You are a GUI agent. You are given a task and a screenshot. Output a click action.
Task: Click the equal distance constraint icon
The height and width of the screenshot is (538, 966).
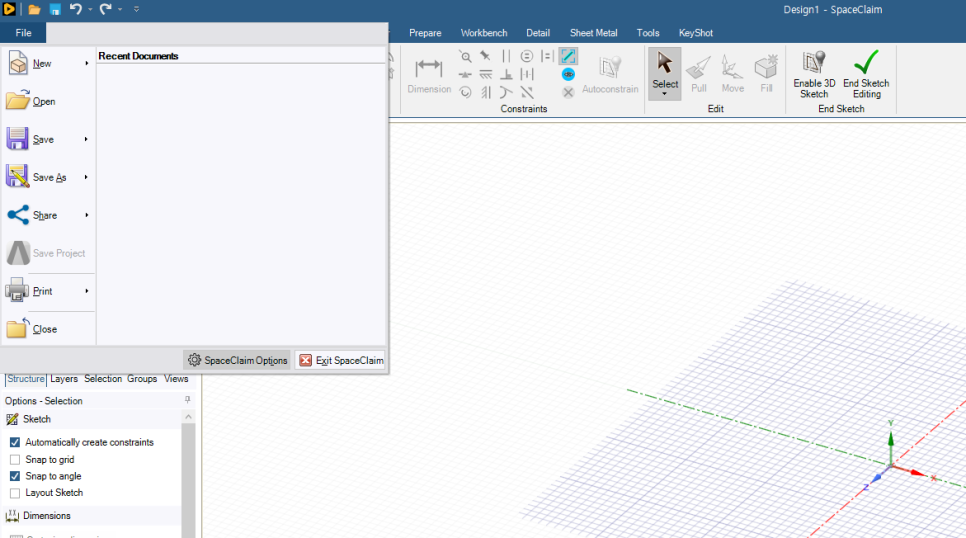pyautogui.click(x=547, y=56)
